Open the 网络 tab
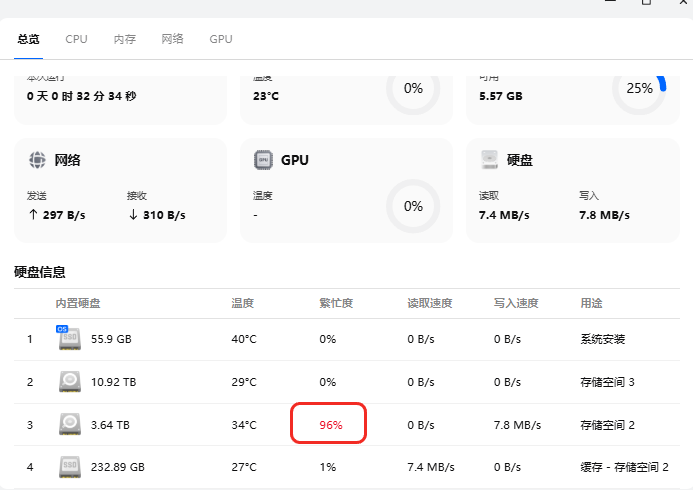This screenshot has height=490, width=693. pyautogui.click(x=172, y=39)
